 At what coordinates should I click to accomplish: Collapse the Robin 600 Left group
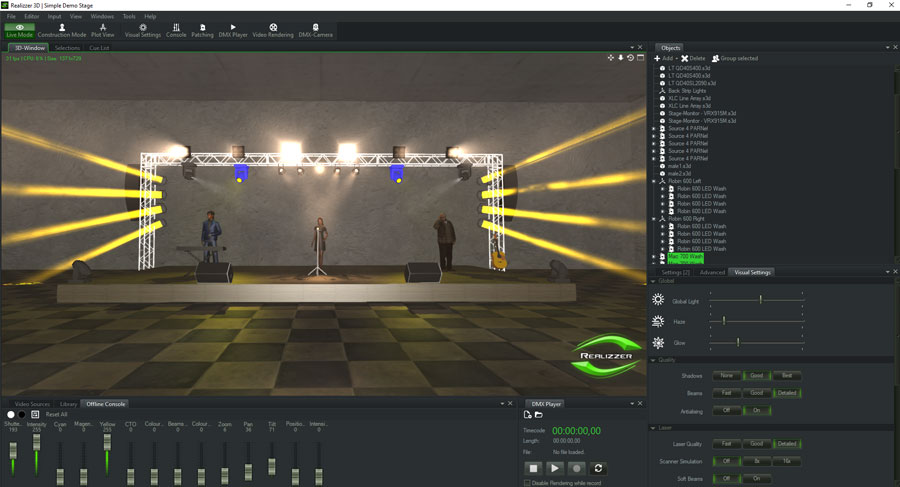(x=654, y=181)
